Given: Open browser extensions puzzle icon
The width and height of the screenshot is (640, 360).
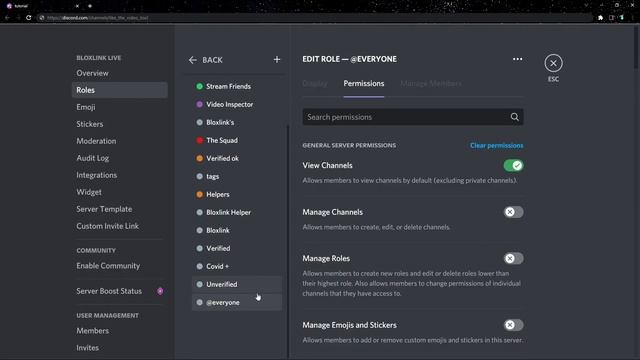Looking at the screenshot, I should 600,18.
